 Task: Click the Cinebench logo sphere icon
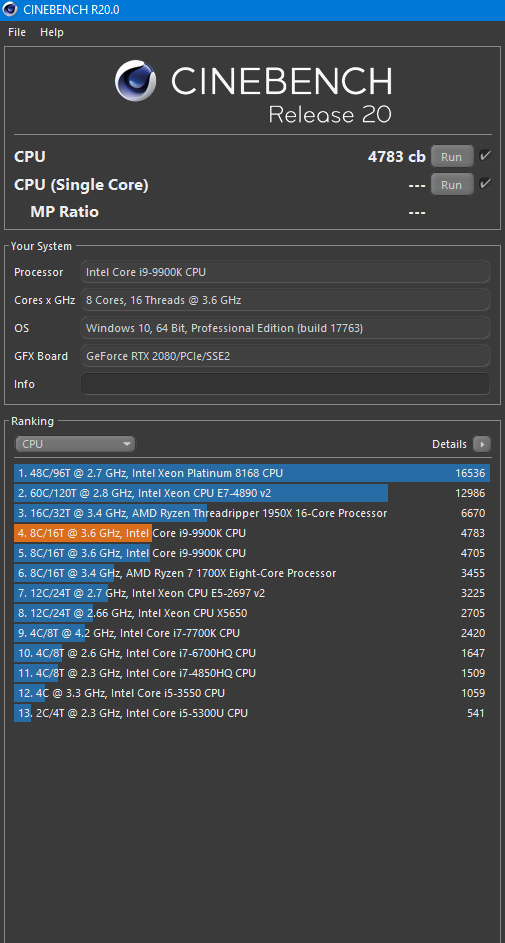pyautogui.click(x=136, y=81)
